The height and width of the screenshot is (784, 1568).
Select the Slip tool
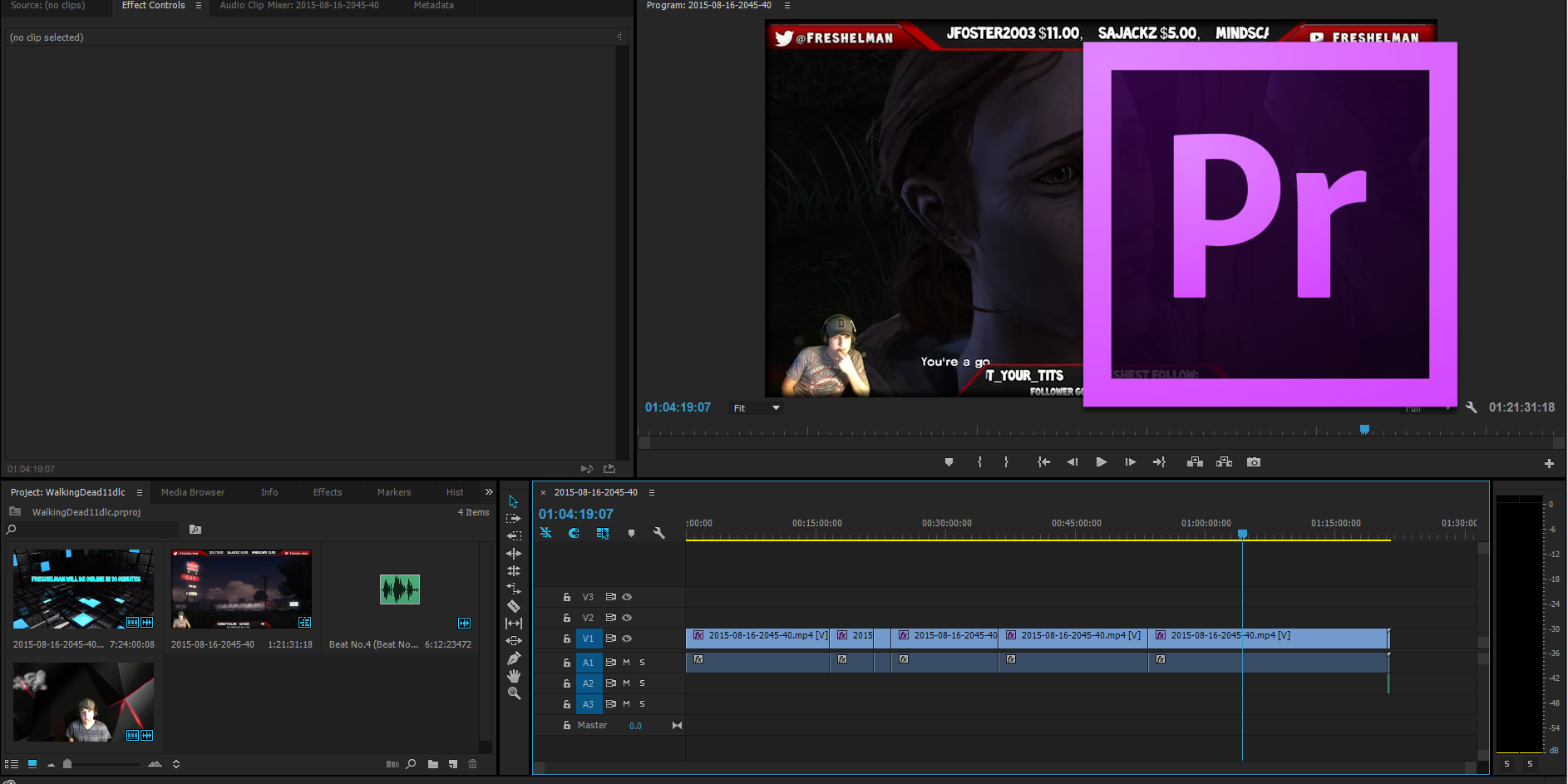514,624
